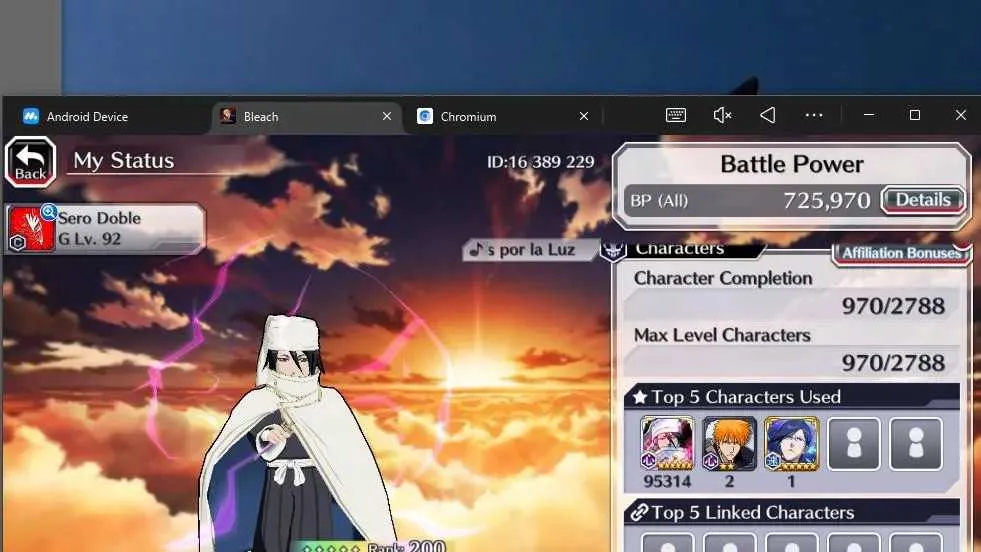Click the My Status title
This screenshot has height=552, width=981.
[124, 161]
